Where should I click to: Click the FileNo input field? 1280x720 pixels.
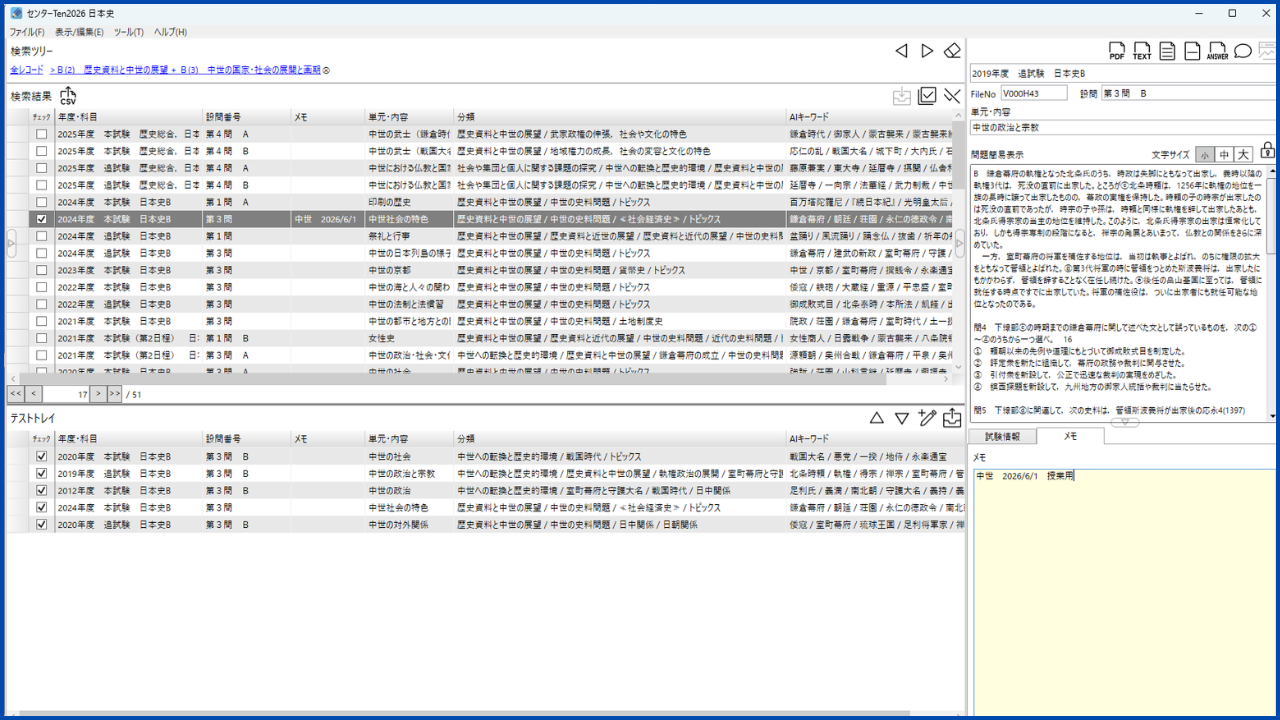point(1033,93)
